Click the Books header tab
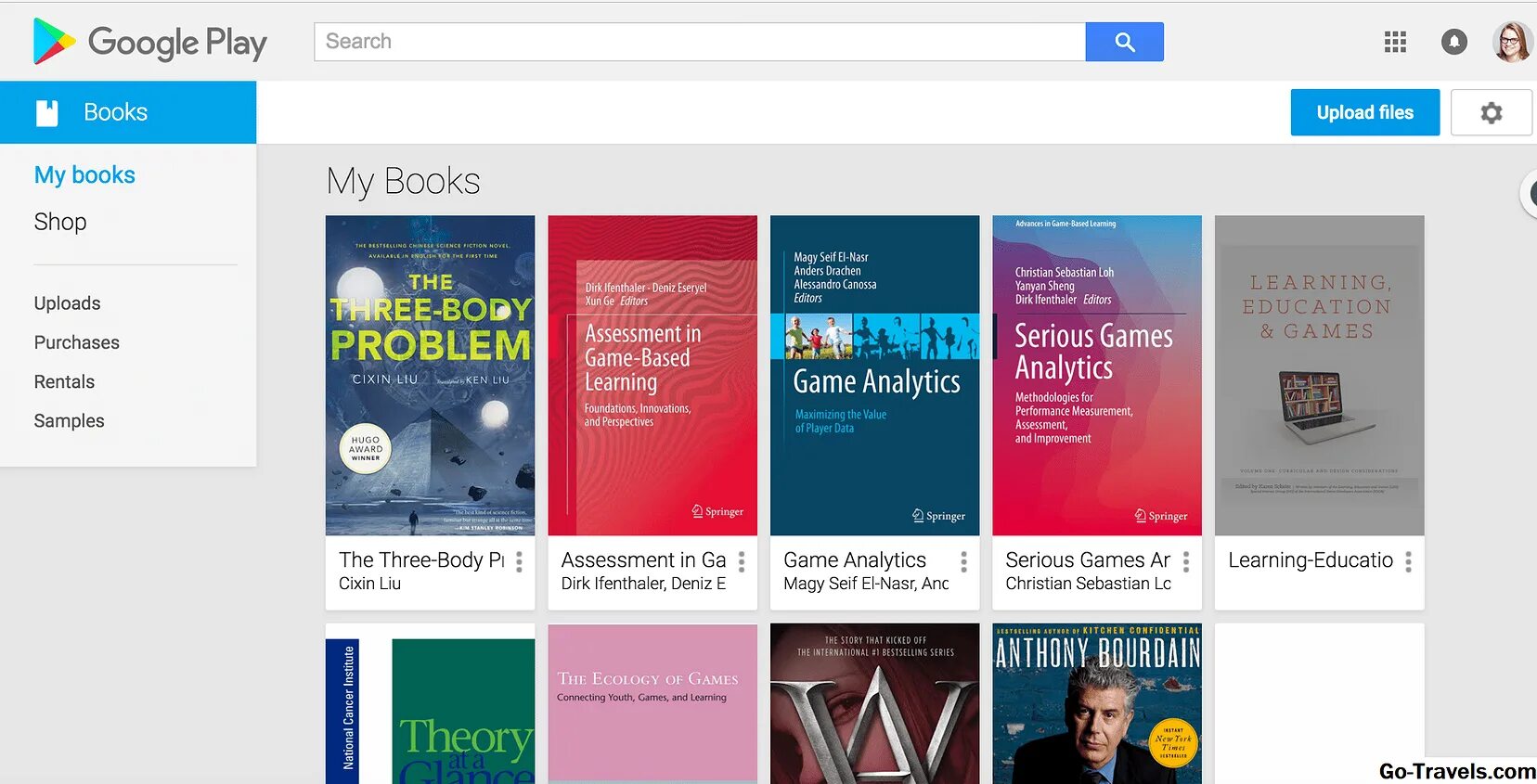The width and height of the screenshot is (1537, 784). (128, 112)
